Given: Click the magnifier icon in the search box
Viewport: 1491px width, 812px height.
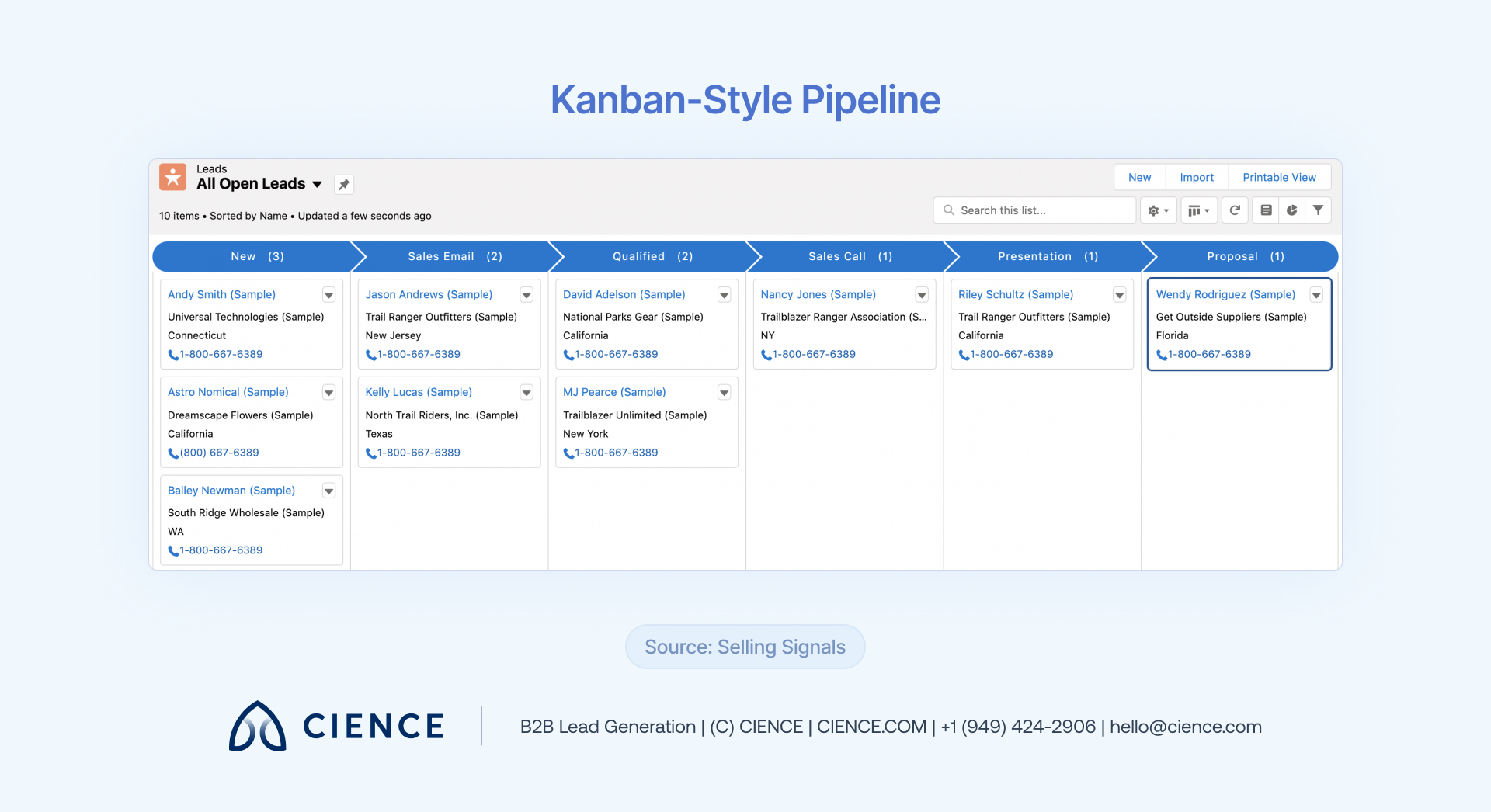Looking at the screenshot, I should click(948, 210).
